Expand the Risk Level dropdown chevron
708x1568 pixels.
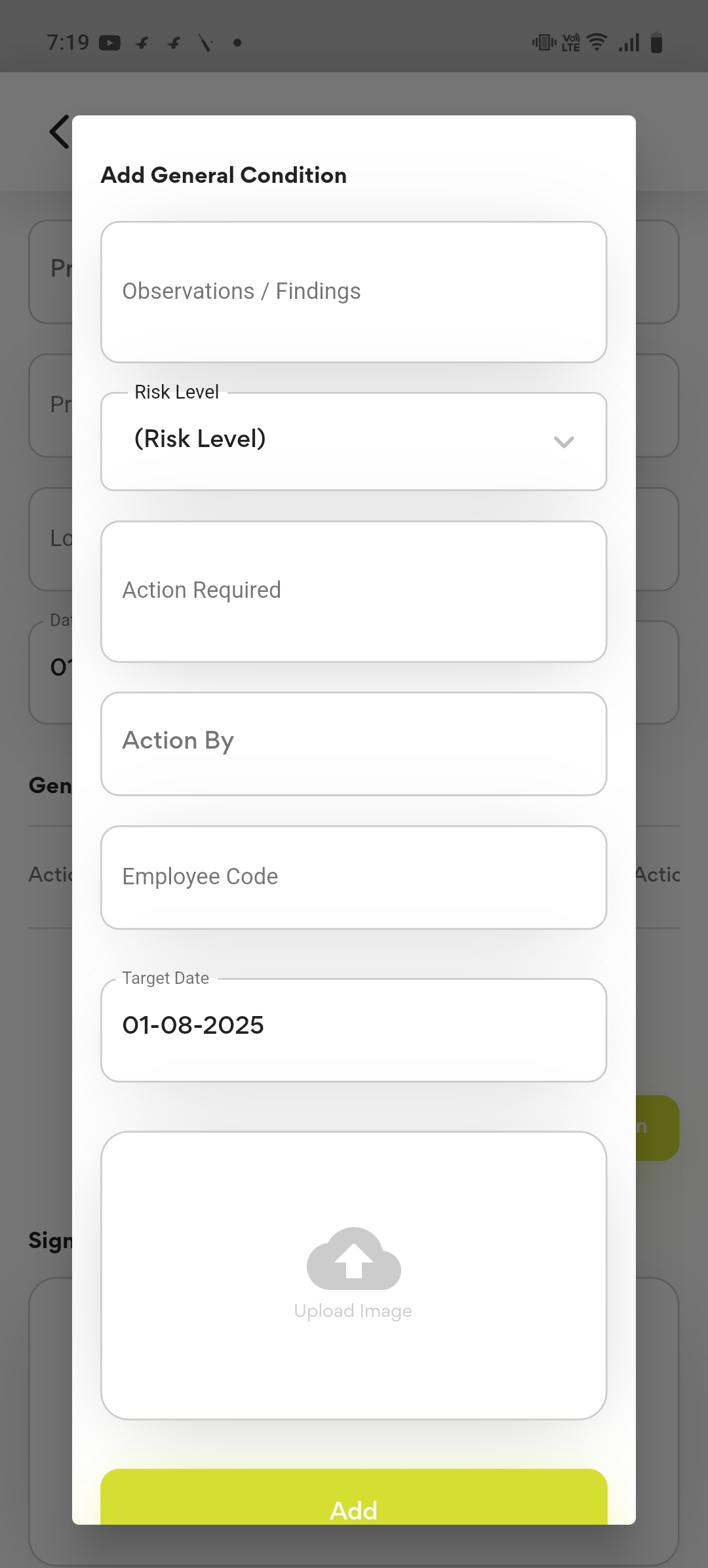[x=564, y=442]
